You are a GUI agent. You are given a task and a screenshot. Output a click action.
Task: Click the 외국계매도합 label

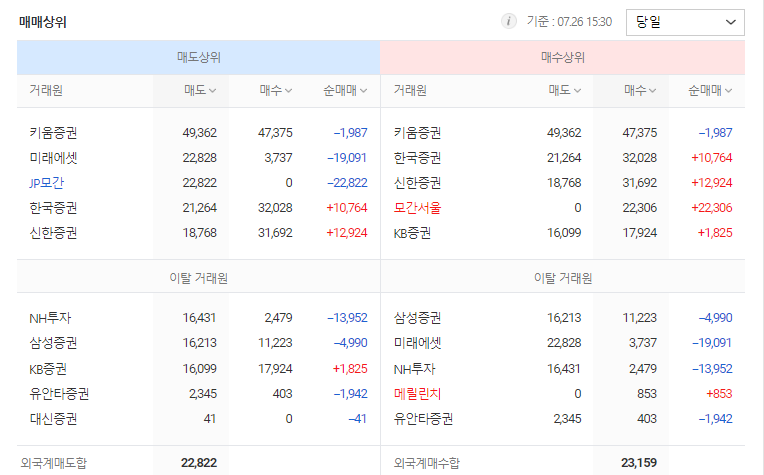[x=54, y=463]
